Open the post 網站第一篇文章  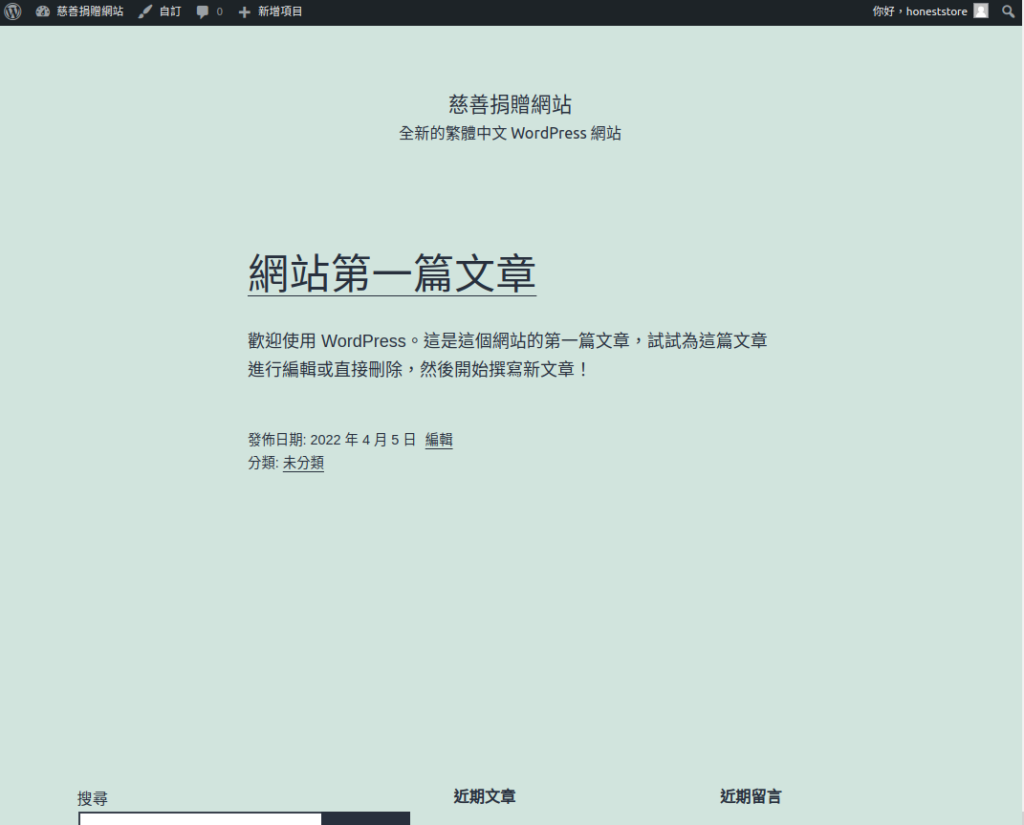click(x=391, y=273)
